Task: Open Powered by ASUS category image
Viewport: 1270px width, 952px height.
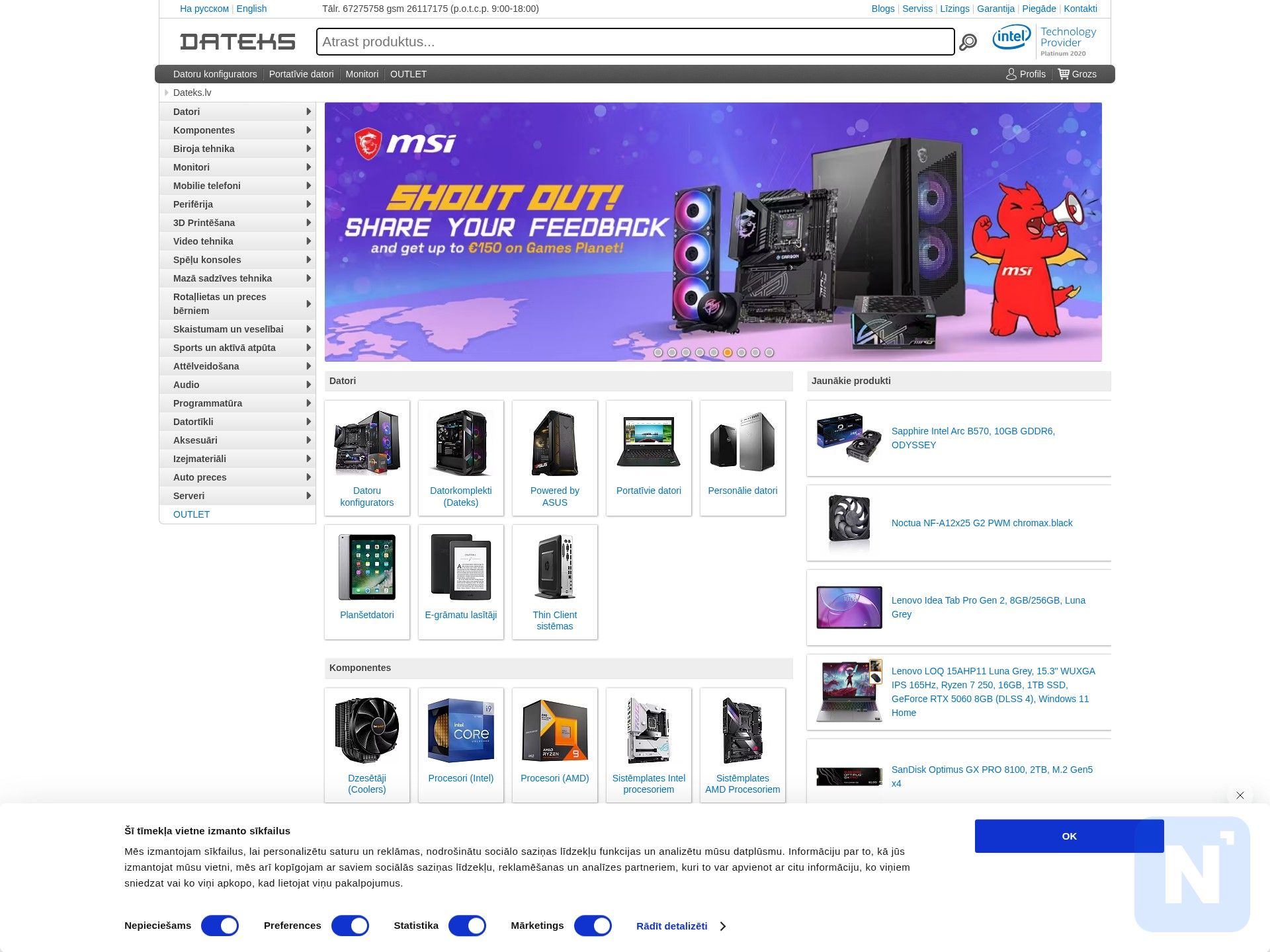Action: (555, 443)
